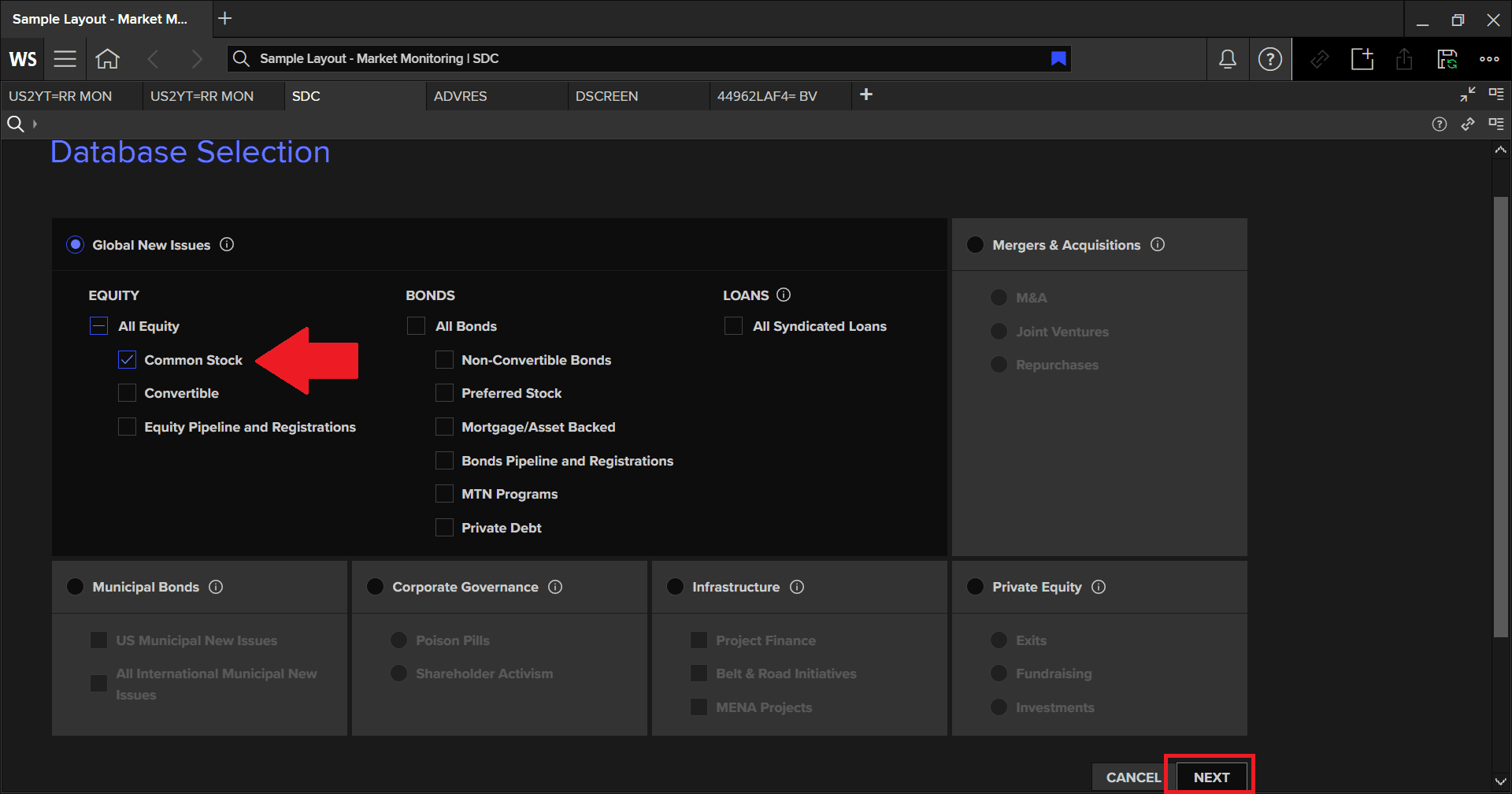The image size is (1512, 794).
Task: Click the vertical scrollbar thumb
Action: (x=1500, y=417)
